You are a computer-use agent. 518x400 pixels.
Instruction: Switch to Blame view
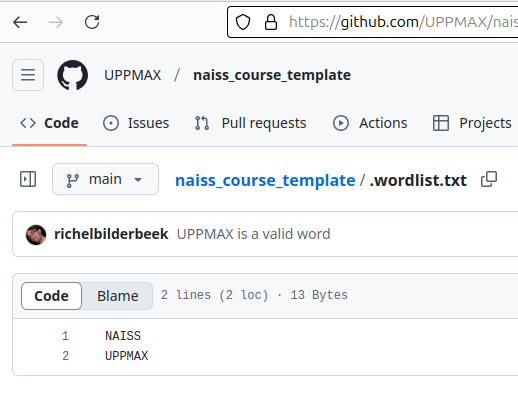(118, 296)
